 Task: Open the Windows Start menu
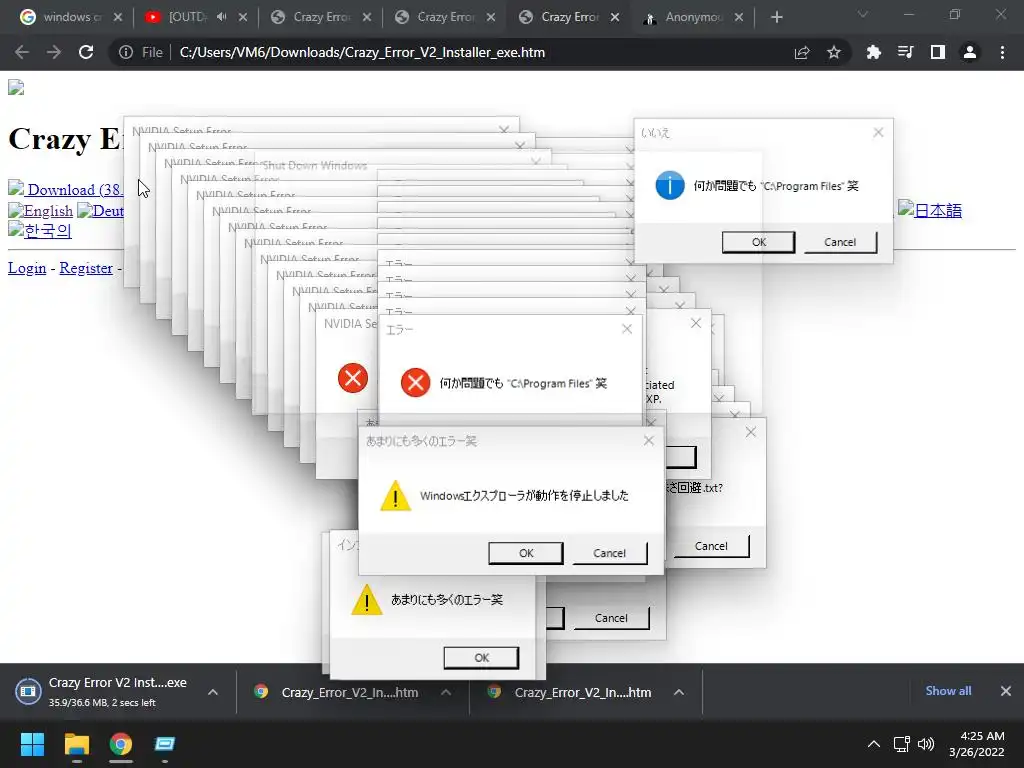click(32, 744)
